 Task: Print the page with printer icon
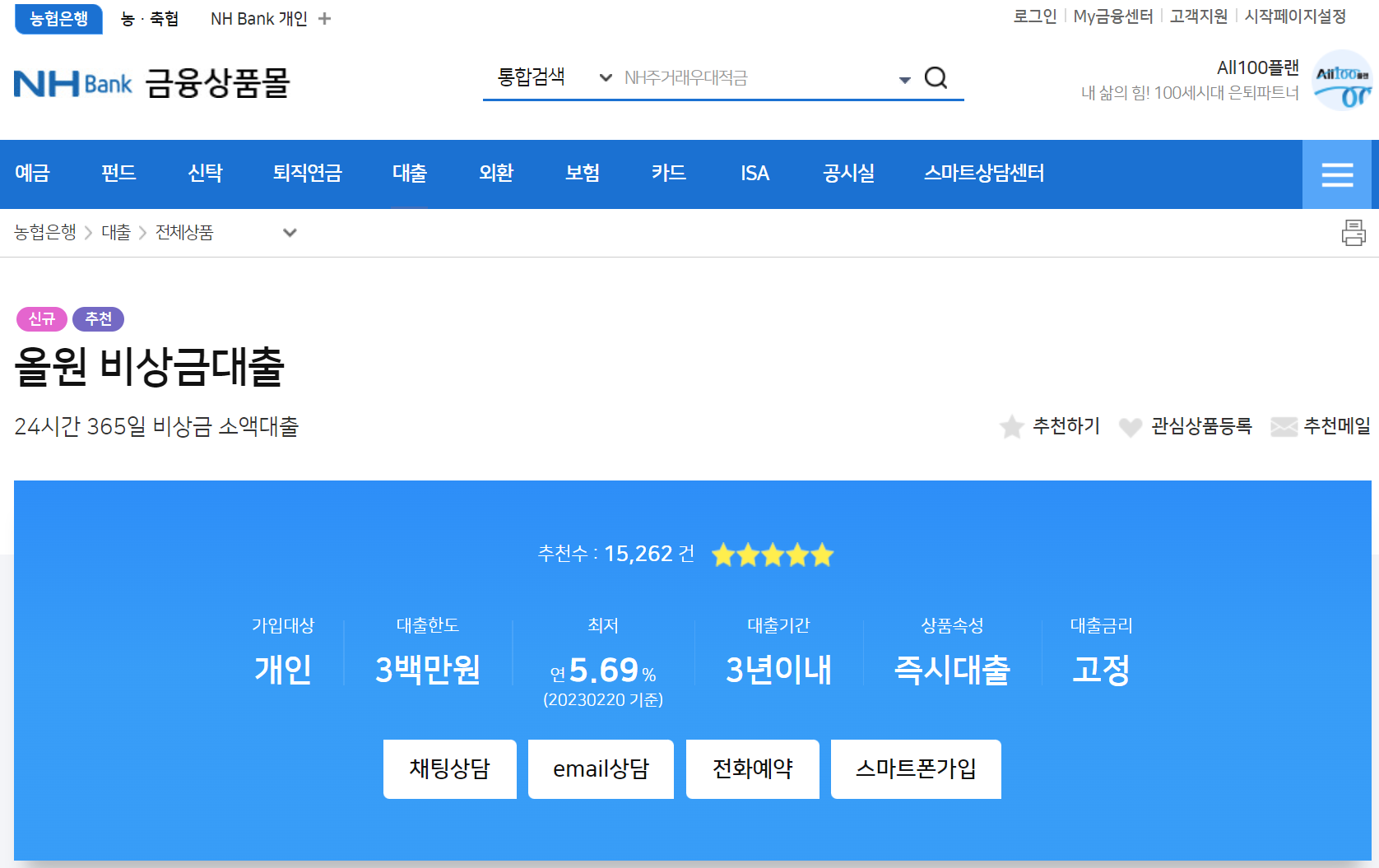pos(1353,233)
